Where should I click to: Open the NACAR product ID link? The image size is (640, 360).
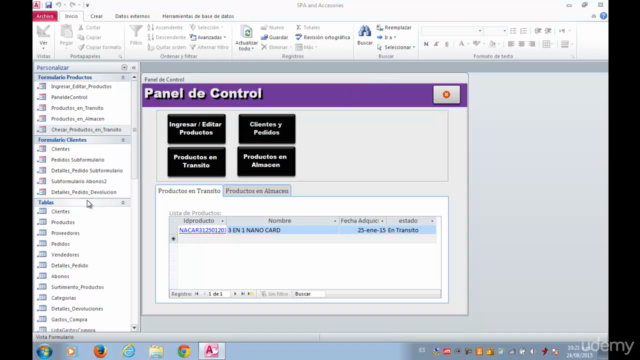(x=202, y=230)
